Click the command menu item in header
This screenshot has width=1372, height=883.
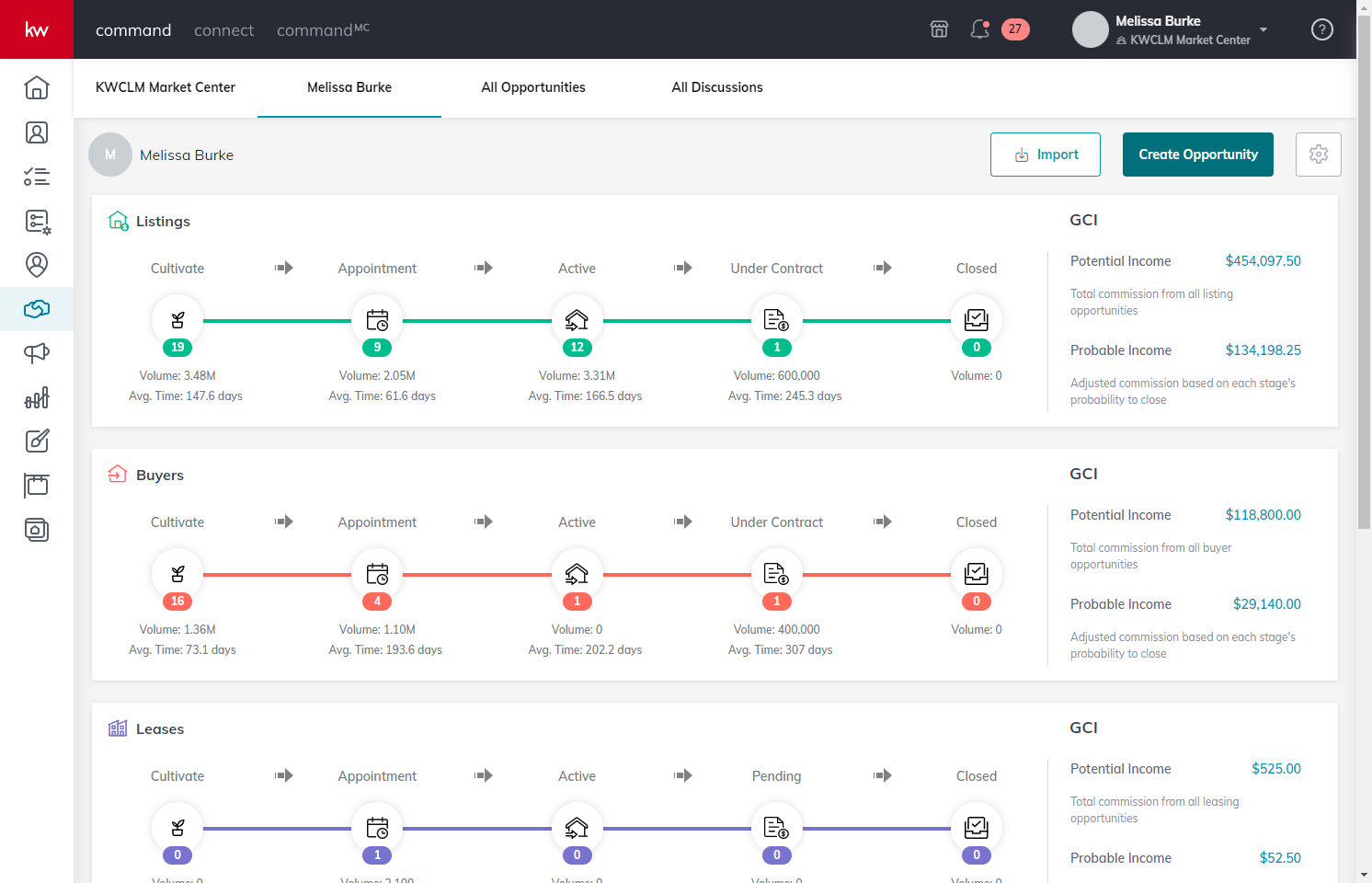[x=133, y=30]
